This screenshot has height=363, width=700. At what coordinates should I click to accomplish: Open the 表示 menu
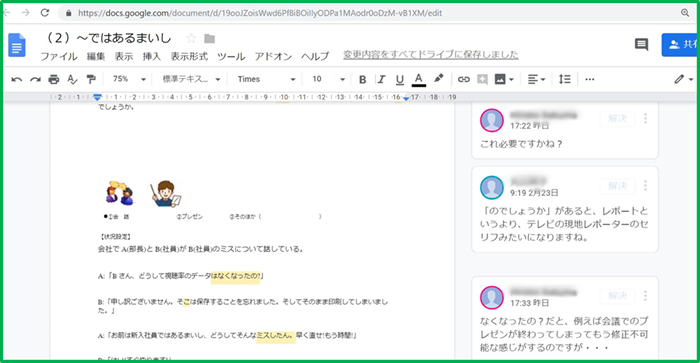124,56
